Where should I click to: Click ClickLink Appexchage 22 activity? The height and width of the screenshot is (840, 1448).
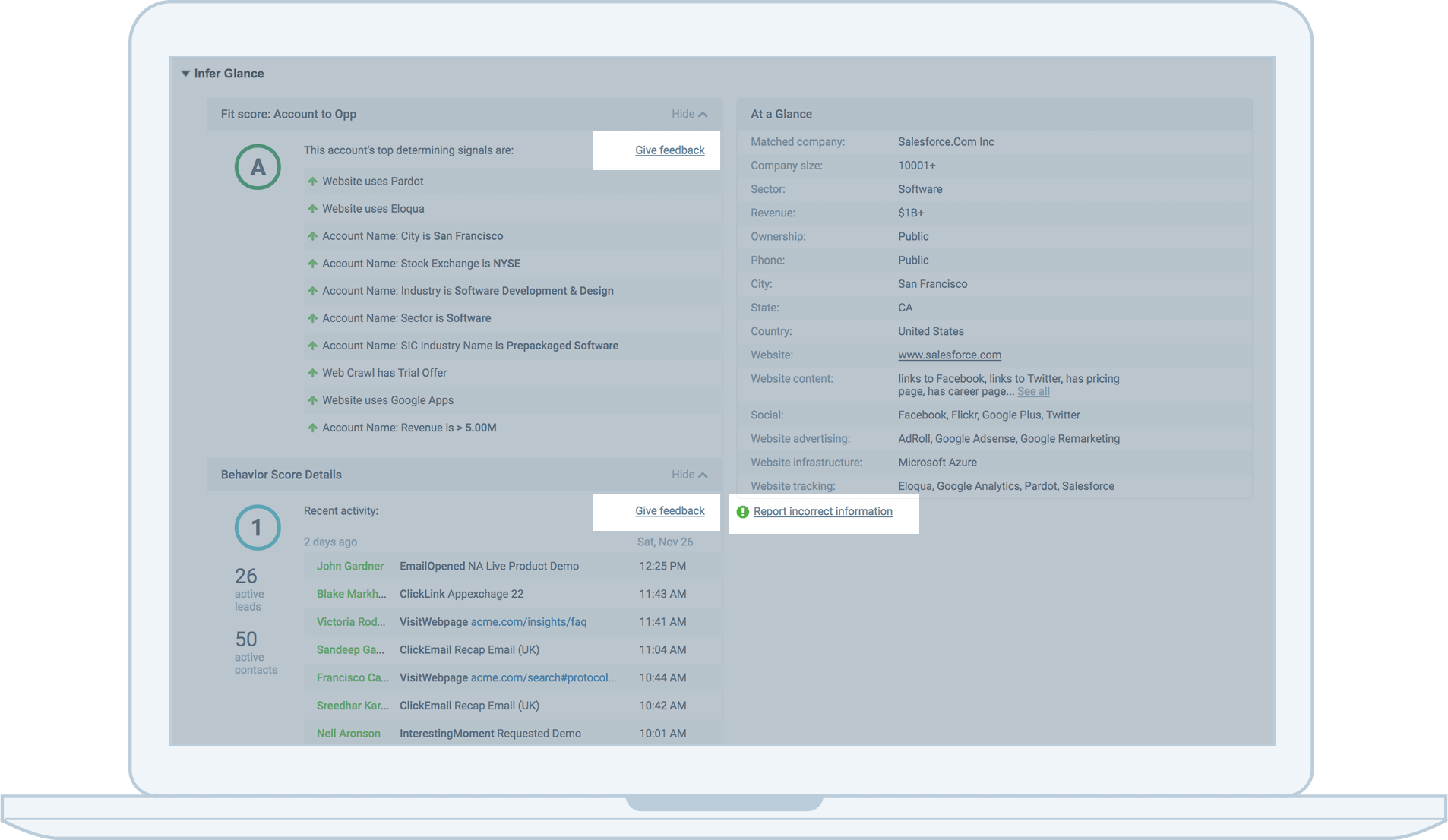(462, 594)
